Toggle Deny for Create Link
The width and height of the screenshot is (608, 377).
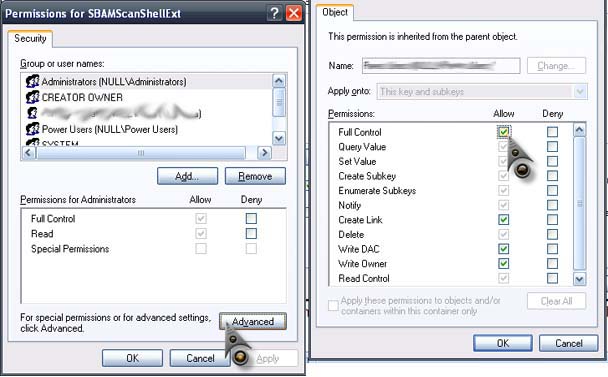[553, 220]
